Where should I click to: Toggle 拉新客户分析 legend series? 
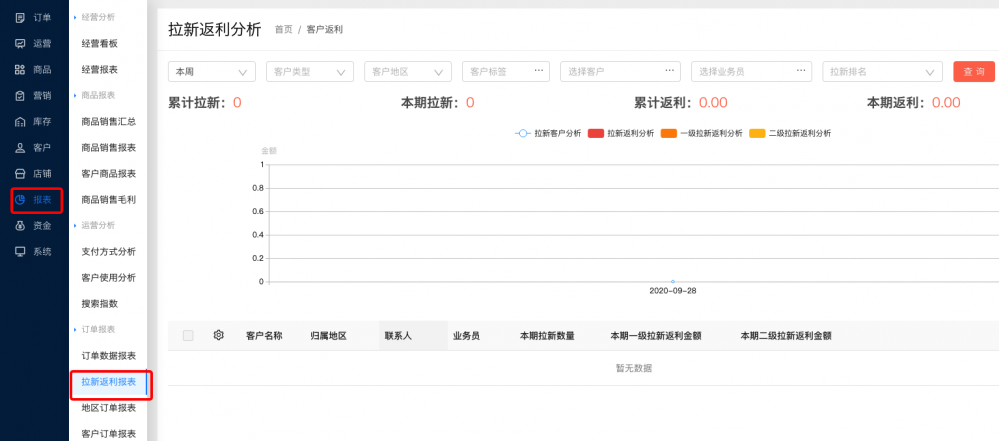tap(547, 133)
